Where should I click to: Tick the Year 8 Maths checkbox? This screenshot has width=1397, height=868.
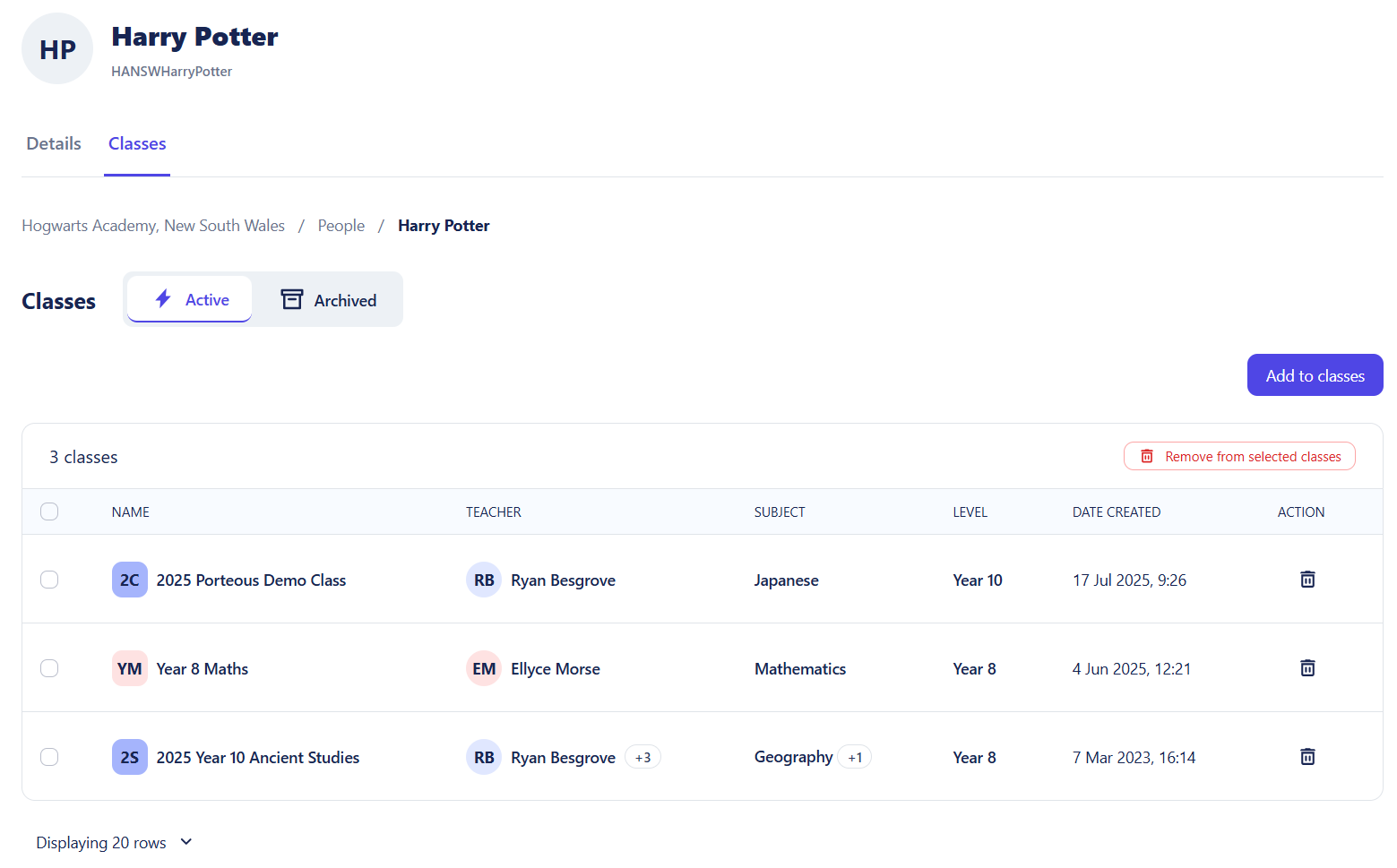tap(49, 668)
